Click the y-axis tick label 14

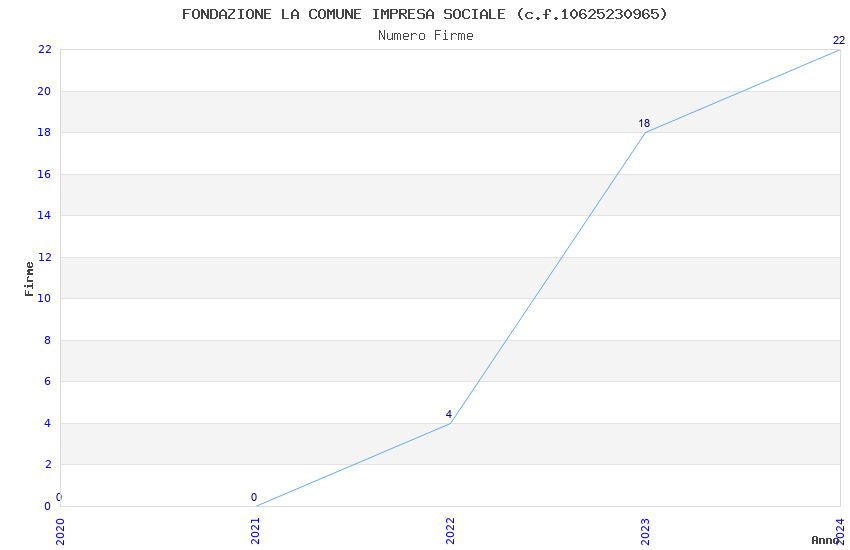coord(44,215)
